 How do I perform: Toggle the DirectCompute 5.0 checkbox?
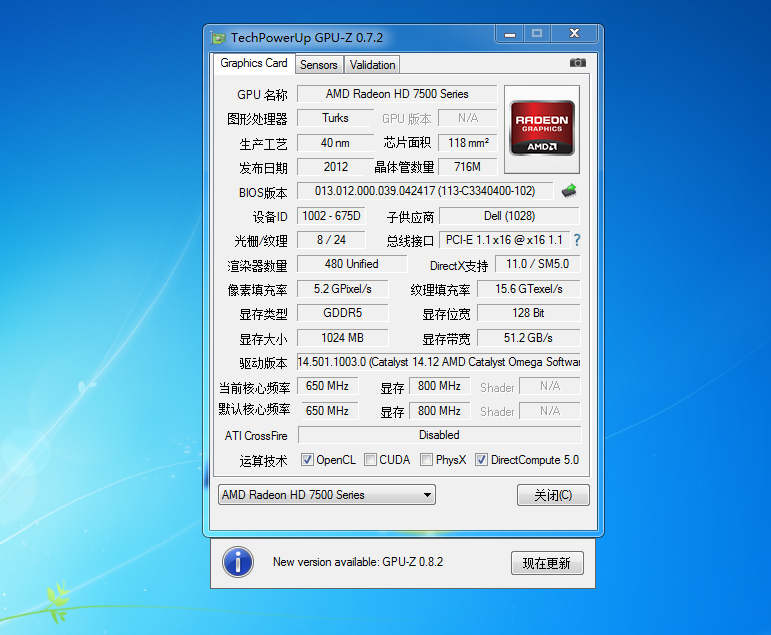point(482,460)
